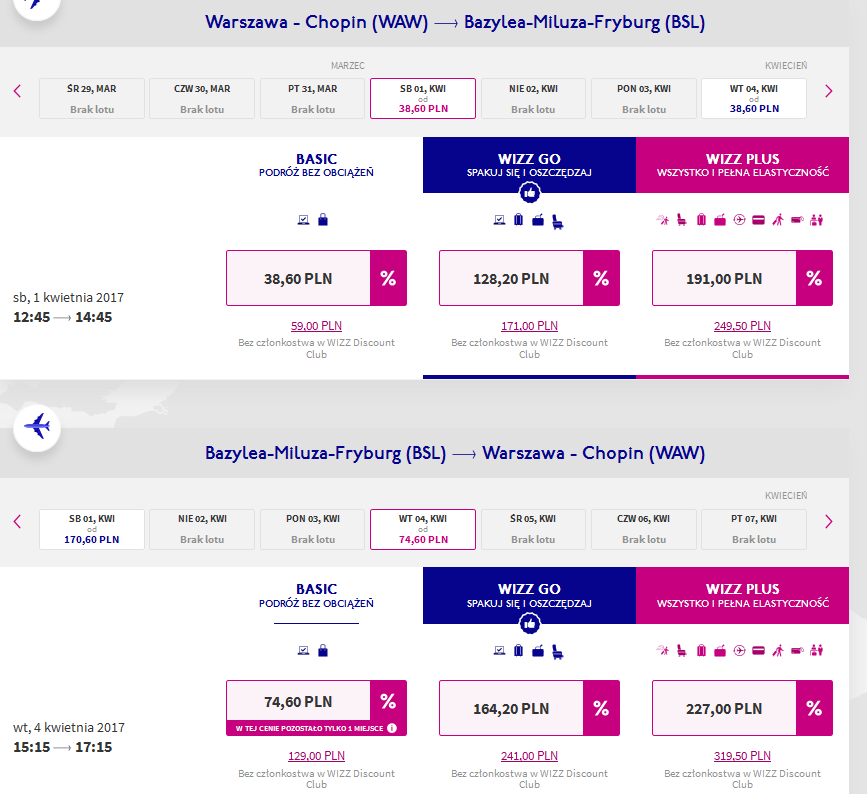Click the Warszawa - Chopin to Bazylea route heading
Image resolution: width=867 pixels, height=794 pixels.
coord(455,22)
